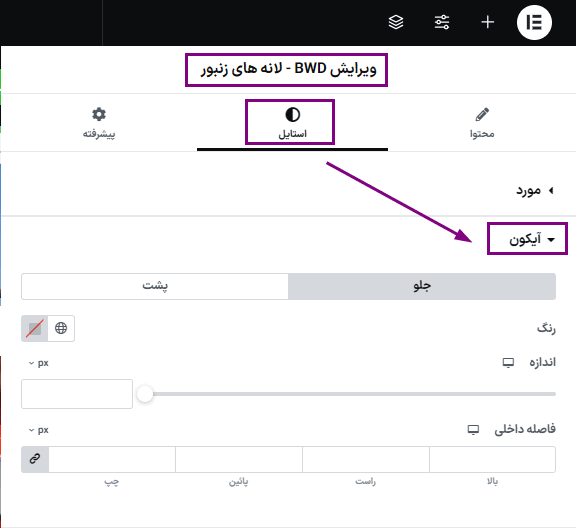The width and height of the screenshot is (576, 528).
Task: Open global colors globe icon
Action: [61, 328]
